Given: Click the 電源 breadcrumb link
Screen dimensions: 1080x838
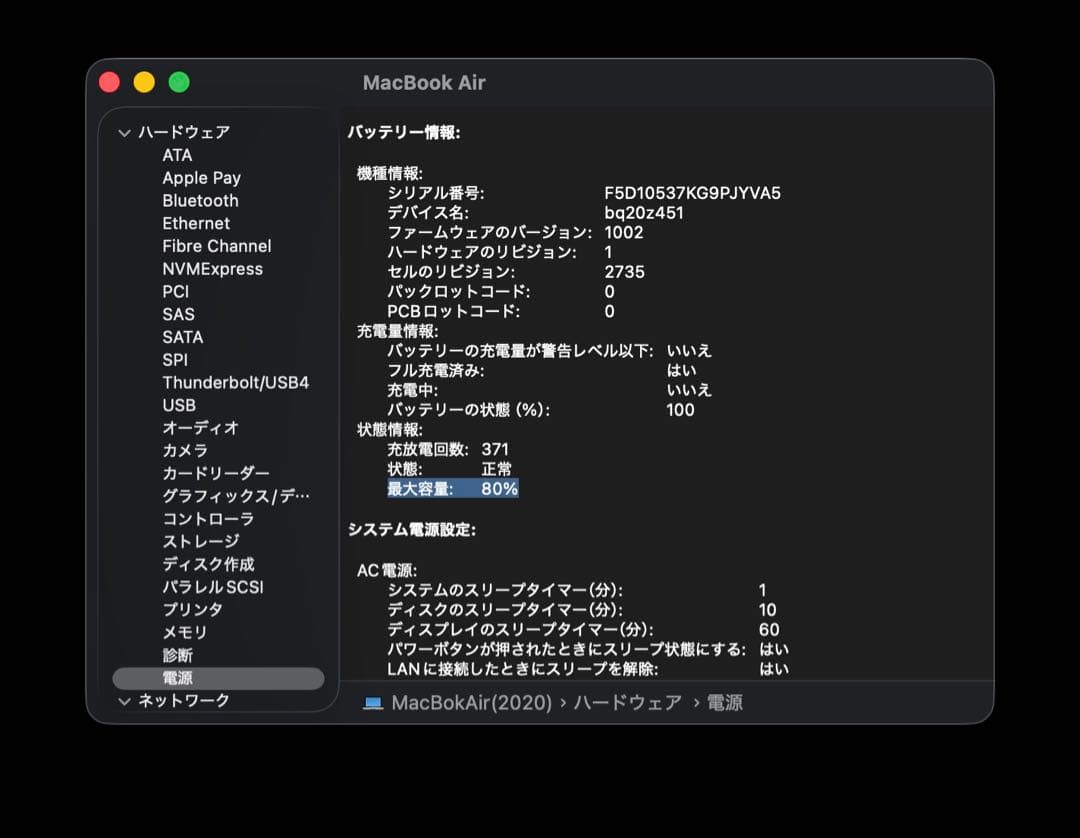Looking at the screenshot, I should pos(725,702).
